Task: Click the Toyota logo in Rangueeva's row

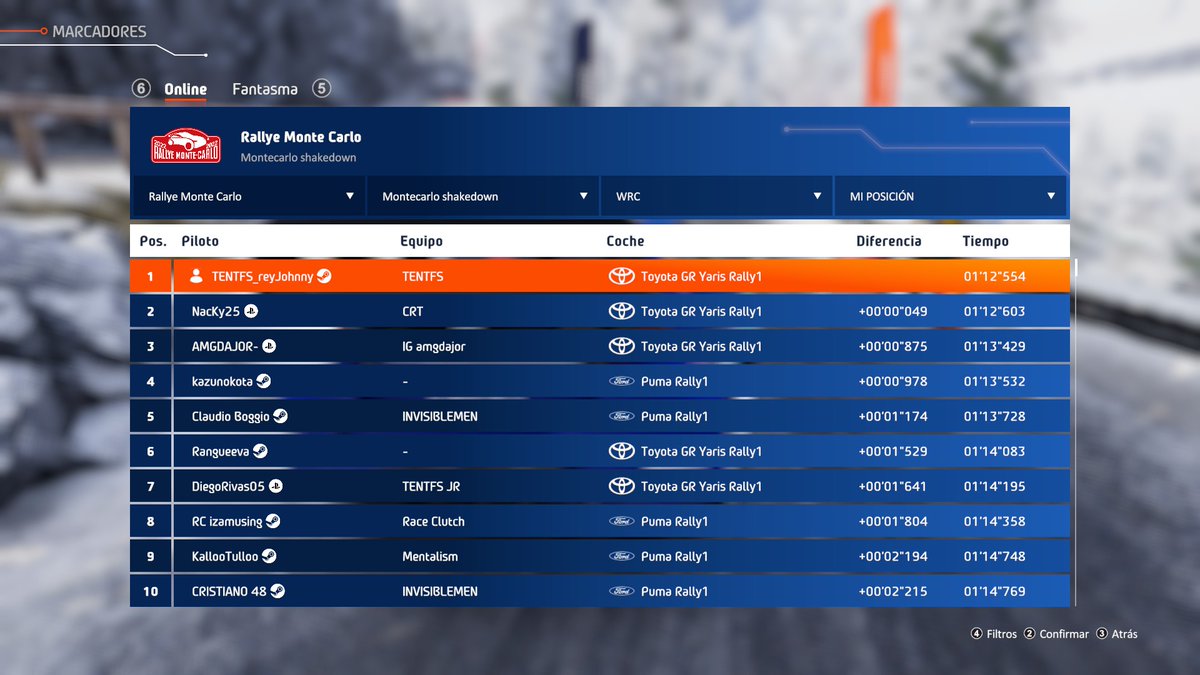Action: click(x=622, y=451)
